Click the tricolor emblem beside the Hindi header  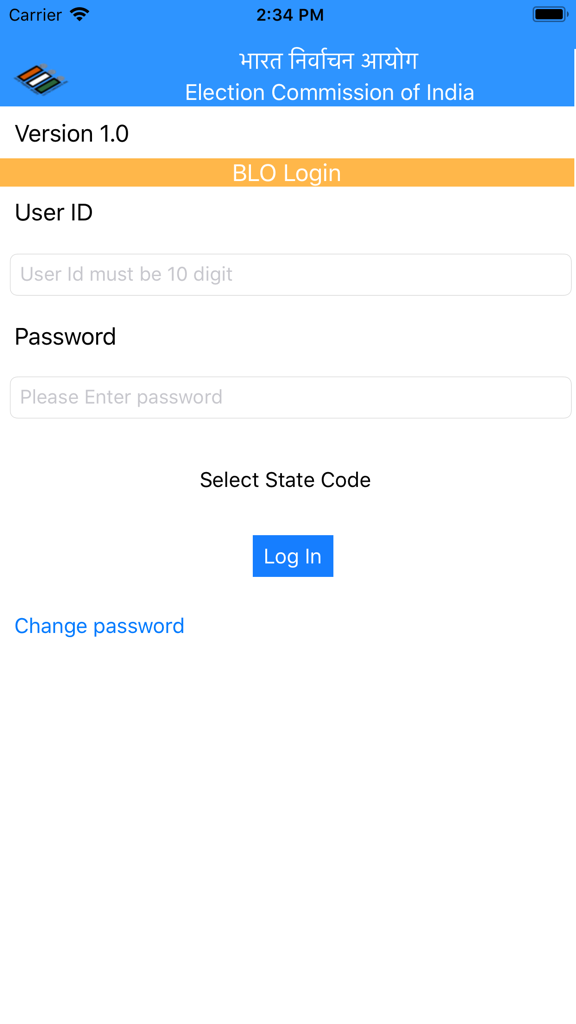40,78
